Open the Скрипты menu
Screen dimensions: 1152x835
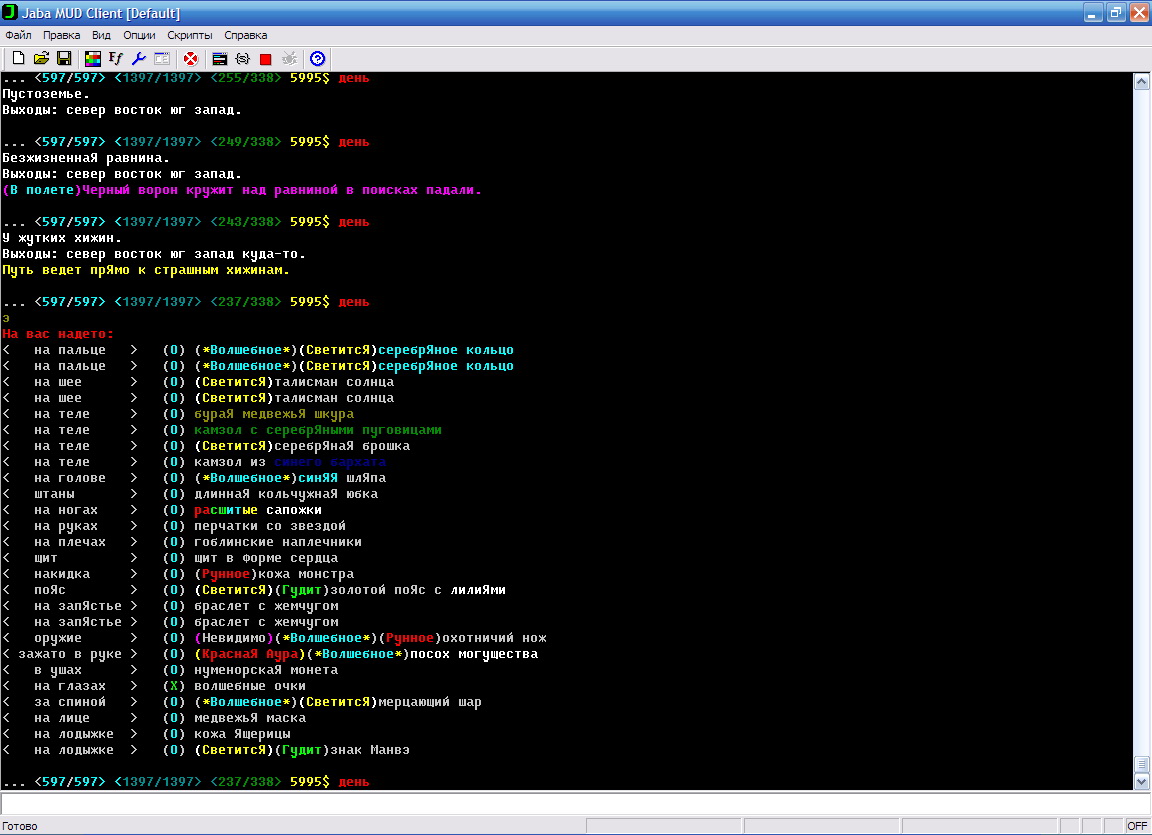point(190,35)
